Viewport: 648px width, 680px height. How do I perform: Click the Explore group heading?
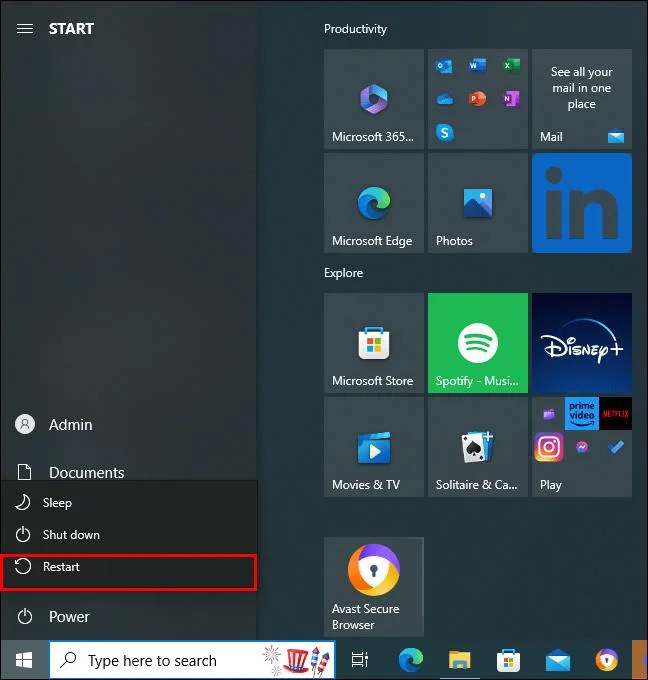pos(344,273)
